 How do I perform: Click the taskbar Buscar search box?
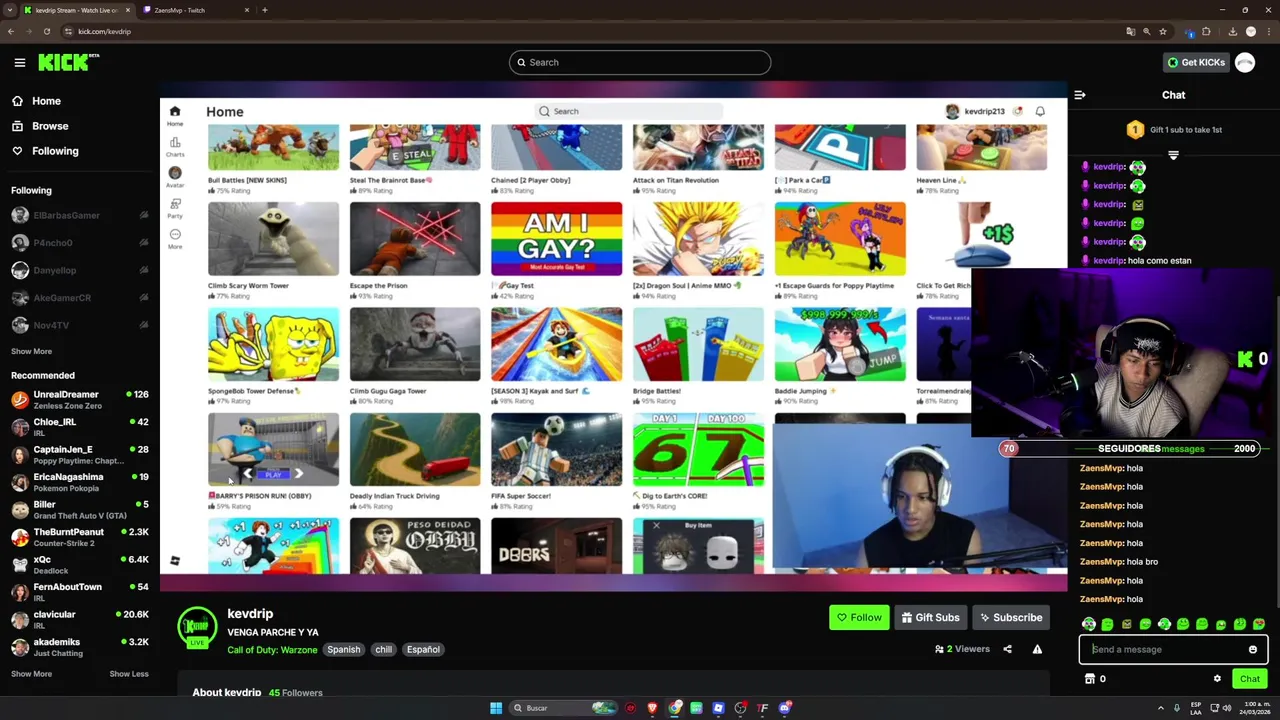pos(563,708)
